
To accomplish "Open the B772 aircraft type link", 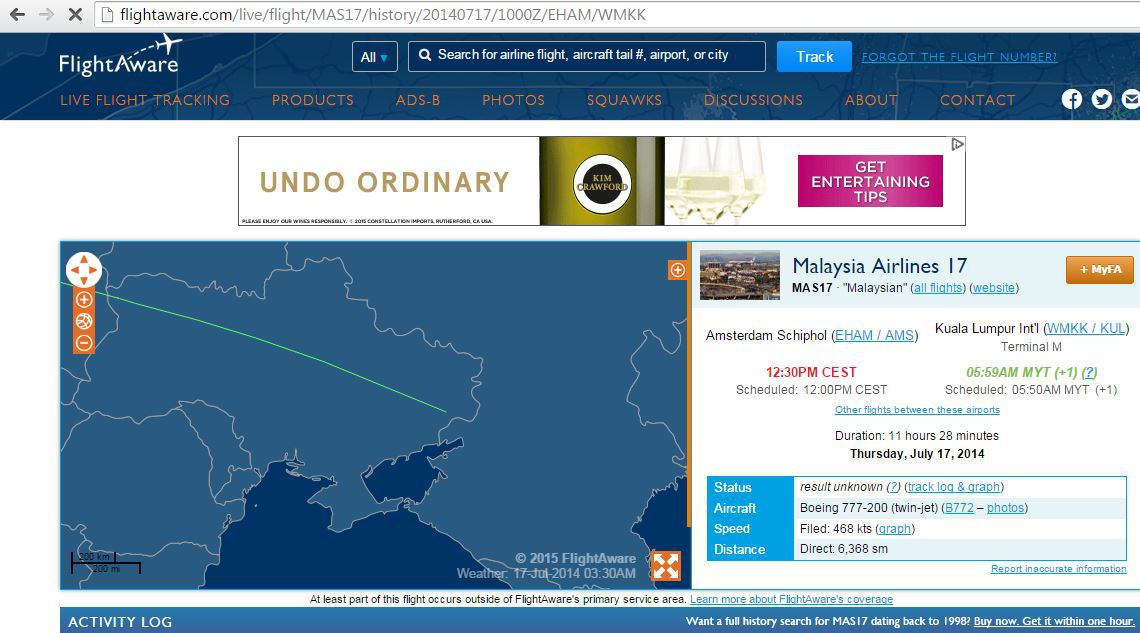I will point(958,508).
